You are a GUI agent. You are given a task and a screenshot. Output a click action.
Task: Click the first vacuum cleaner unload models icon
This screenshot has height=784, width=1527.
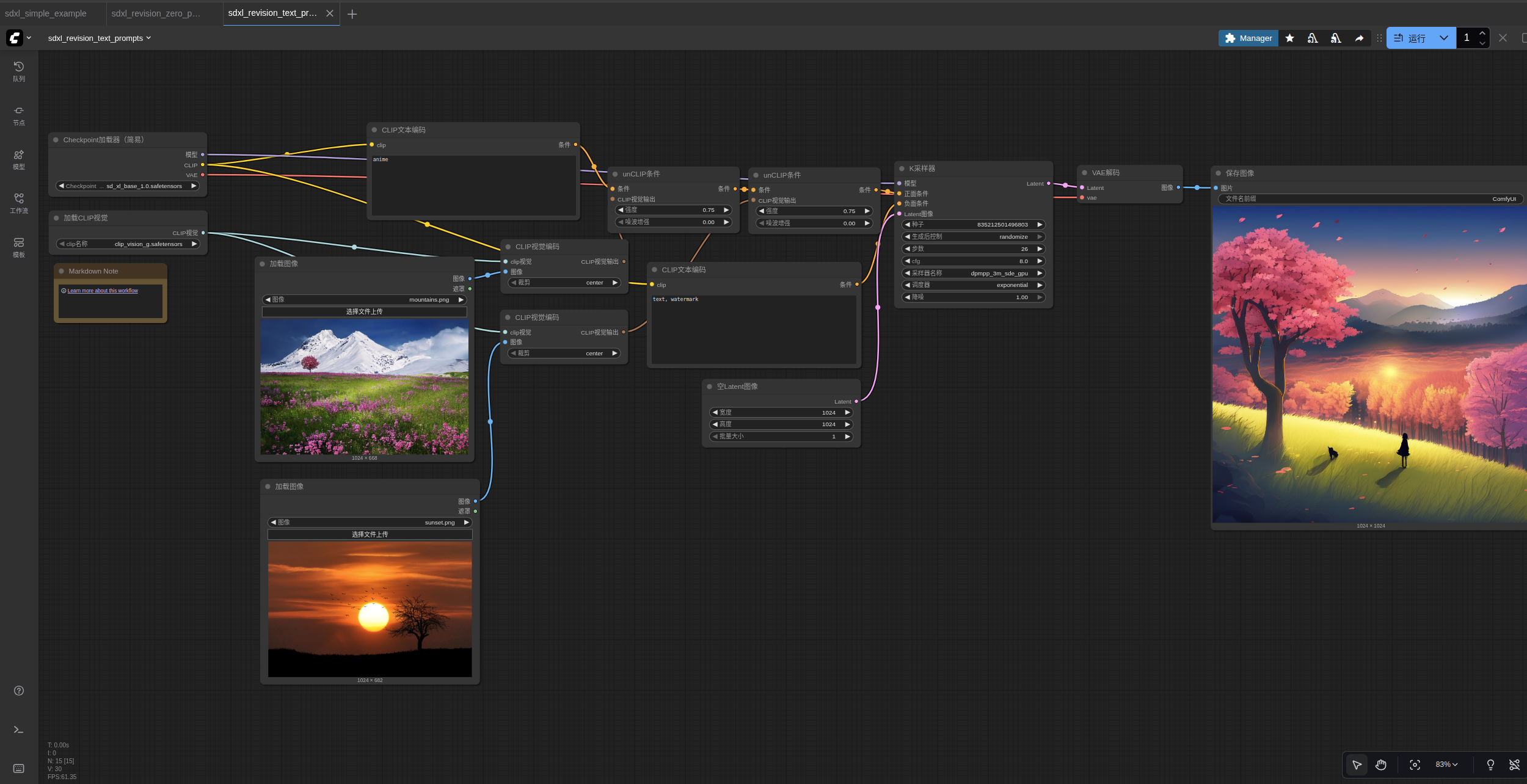(x=1313, y=38)
